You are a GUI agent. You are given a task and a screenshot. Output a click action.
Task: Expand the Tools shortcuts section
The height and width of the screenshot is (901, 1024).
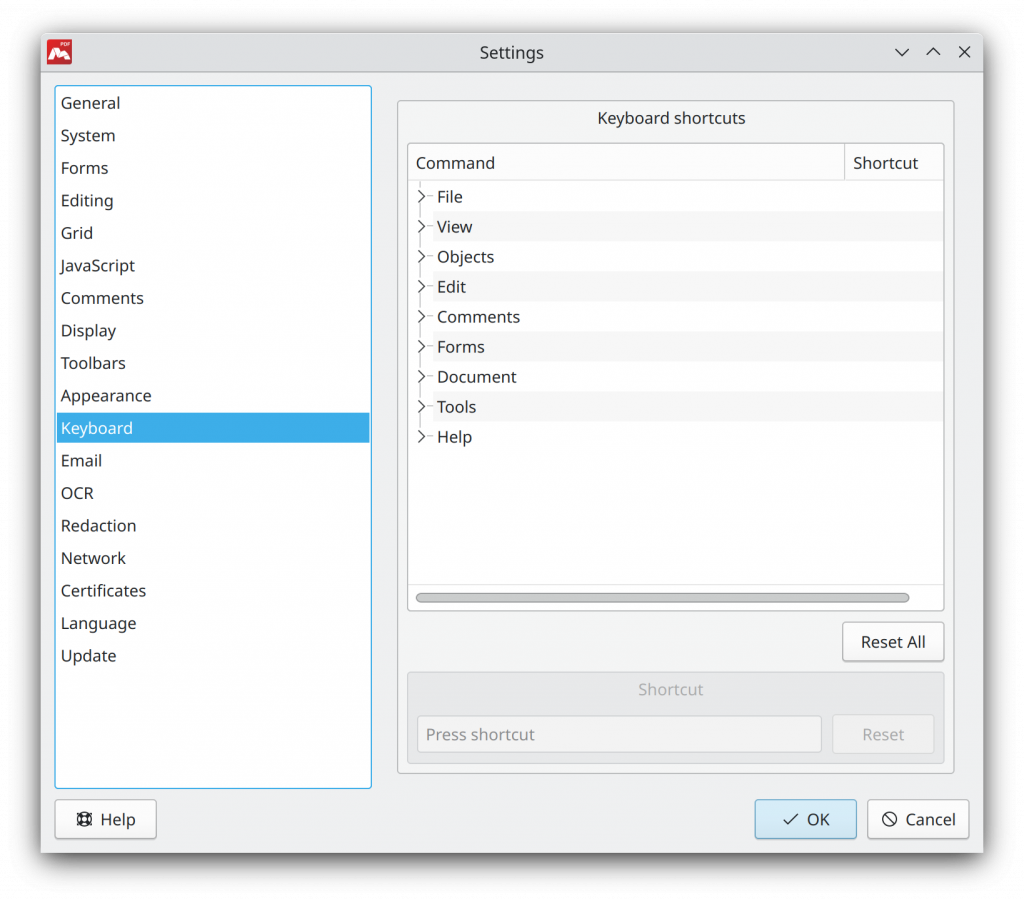pyautogui.click(x=422, y=406)
